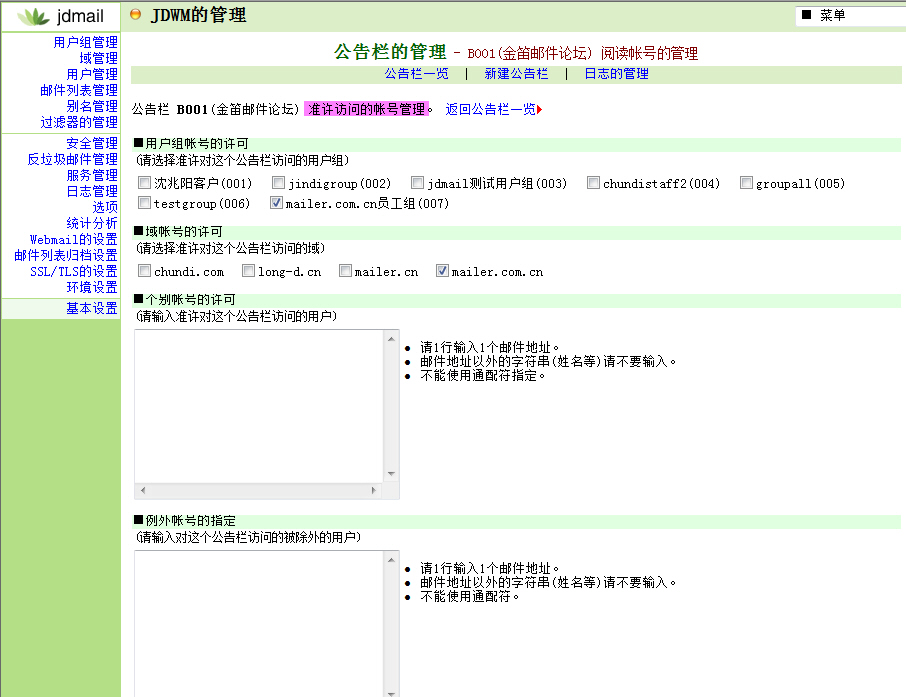The width and height of the screenshot is (906, 697).
Task: Open Webmail的设置 sidebar link
Action: pos(73,239)
